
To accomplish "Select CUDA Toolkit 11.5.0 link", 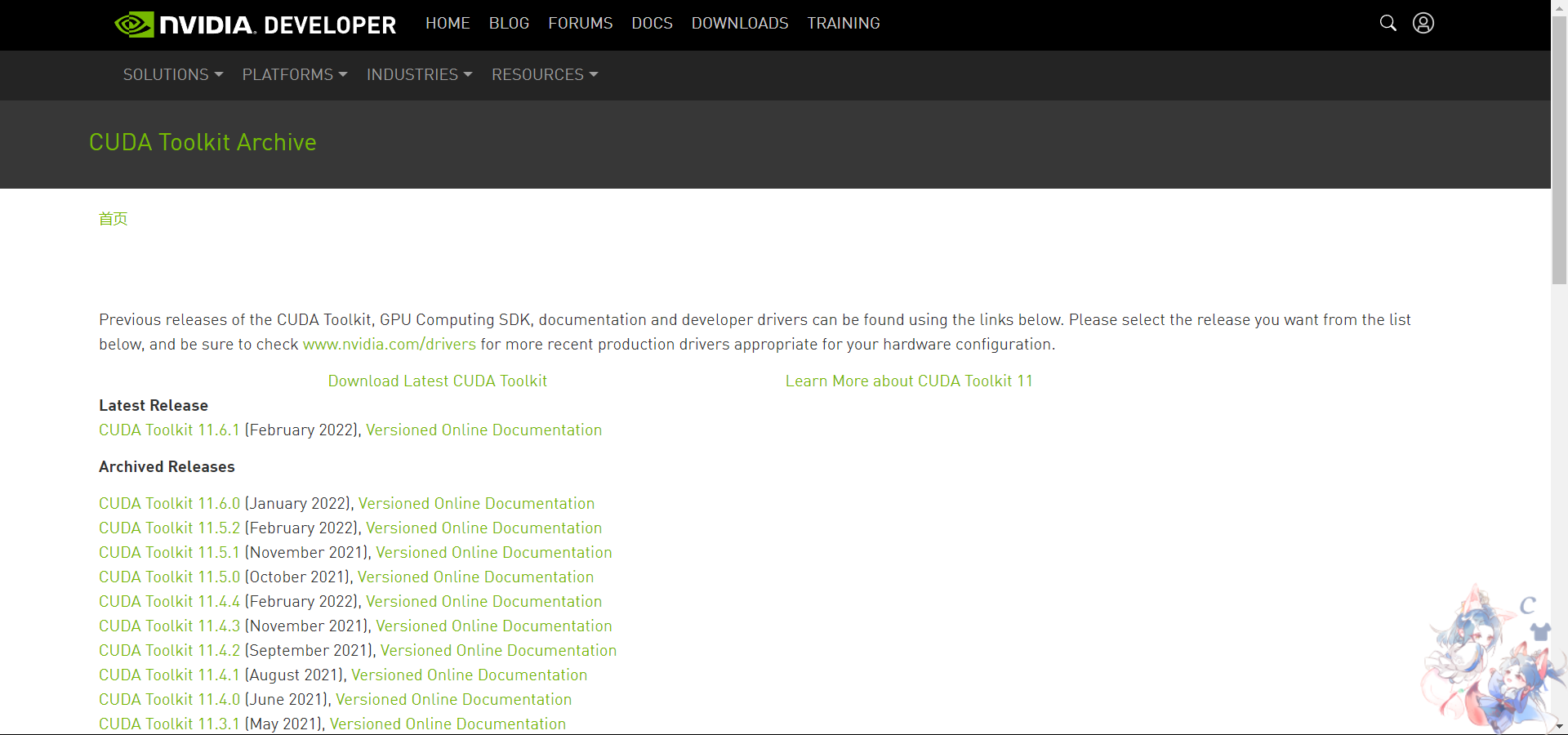I will (170, 577).
